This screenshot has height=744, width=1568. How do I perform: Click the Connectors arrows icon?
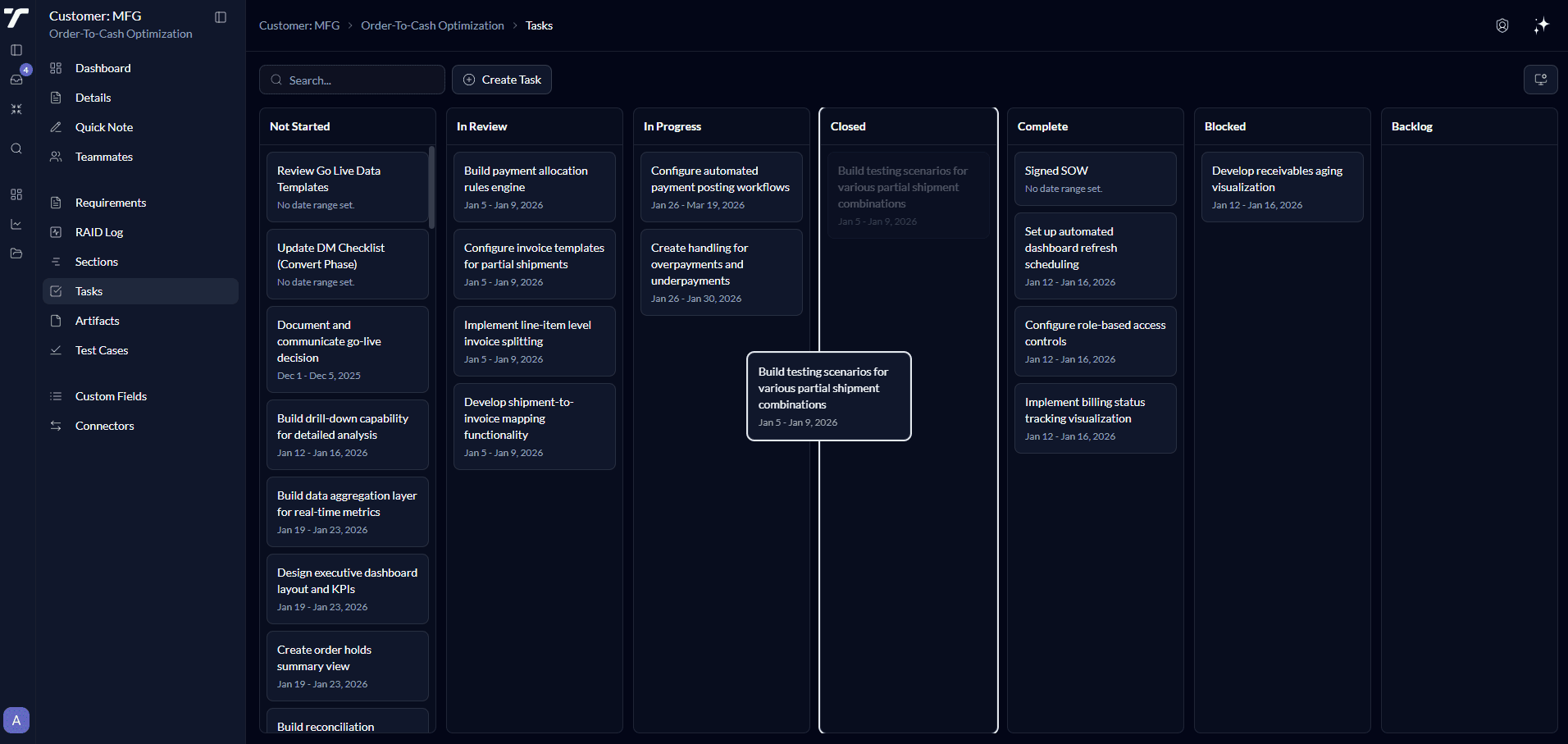tap(56, 426)
